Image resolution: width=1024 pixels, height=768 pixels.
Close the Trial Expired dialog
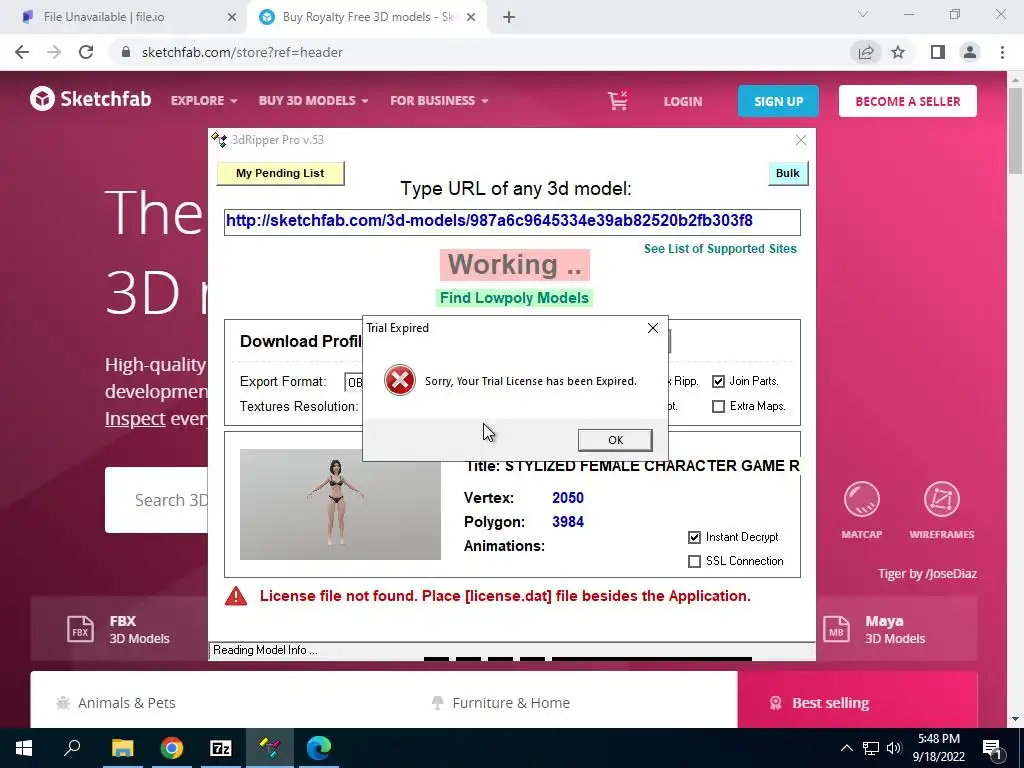pyautogui.click(x=652, y=328)
